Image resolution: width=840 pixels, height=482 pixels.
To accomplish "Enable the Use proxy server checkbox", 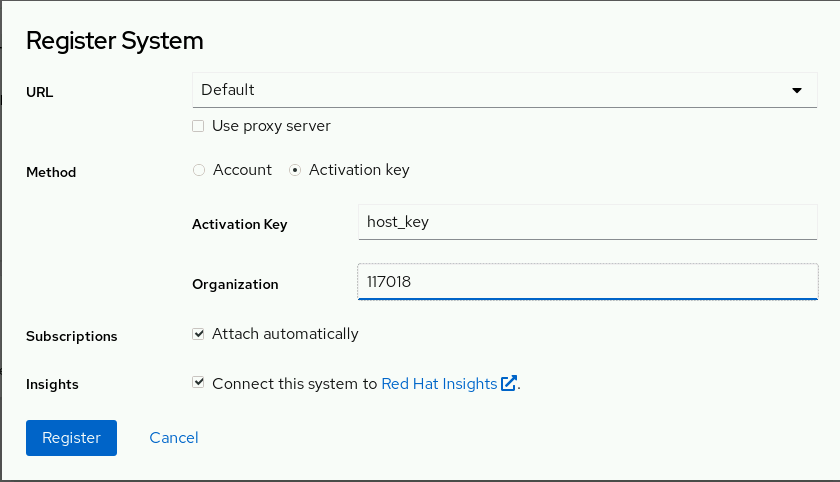I will pos(198,126).
